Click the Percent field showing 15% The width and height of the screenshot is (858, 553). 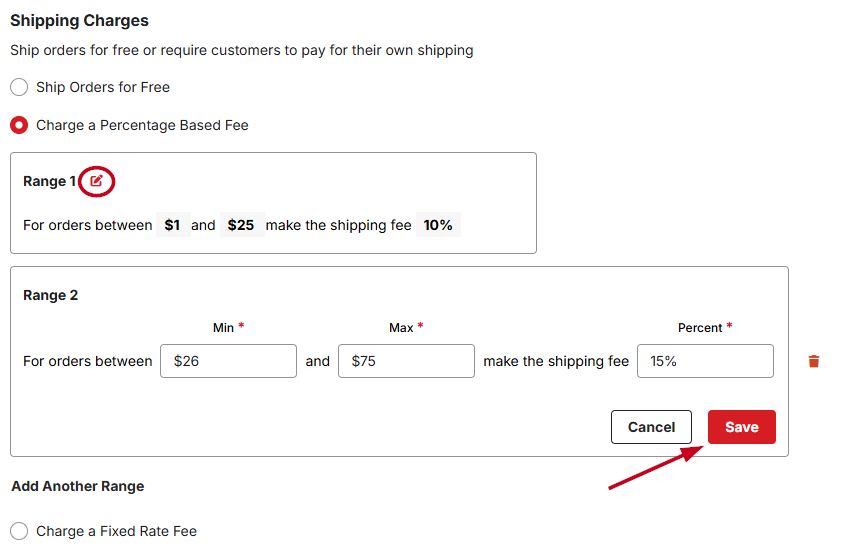[705, 361]
